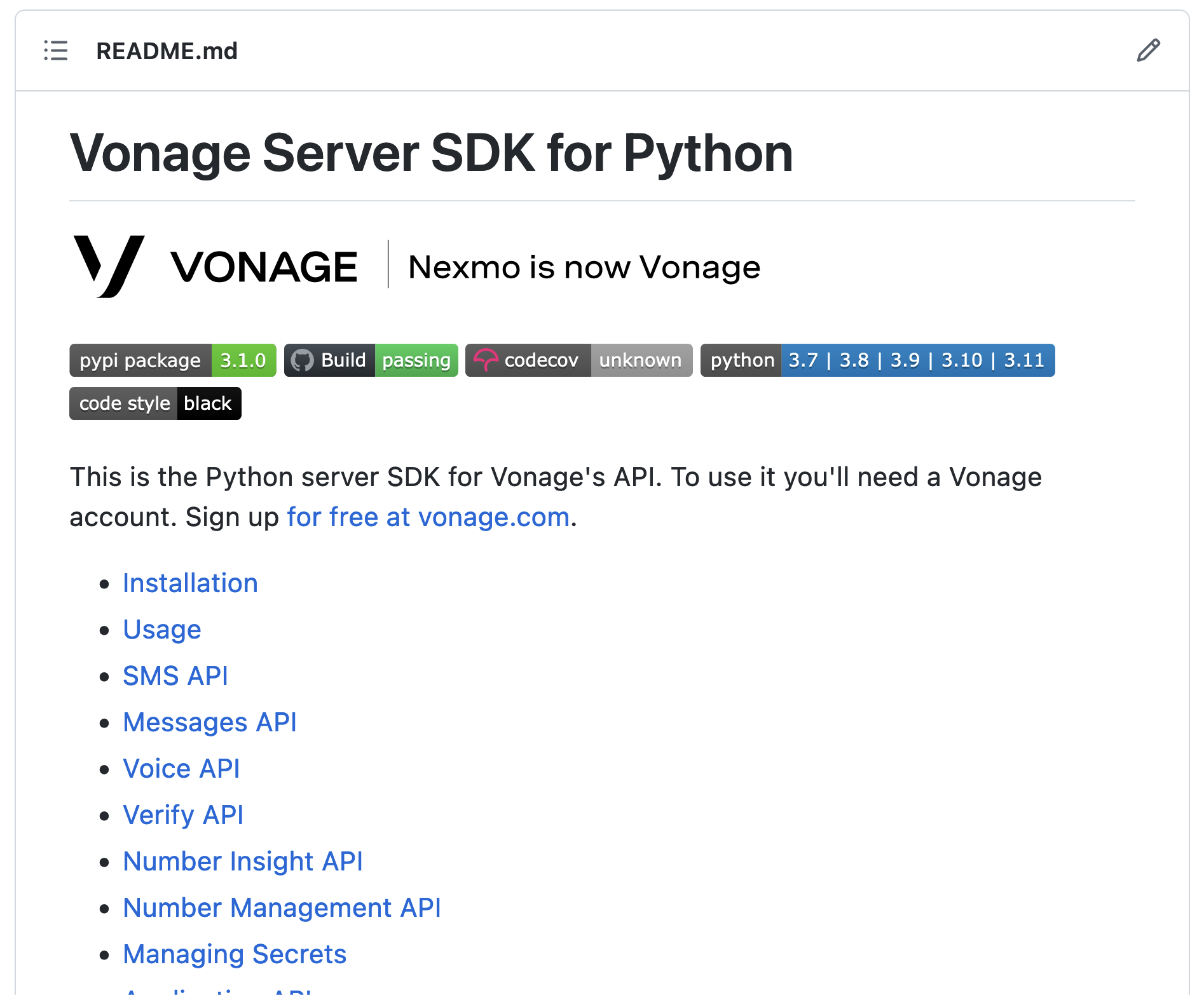
Task: Follow the 'for free at vonage.com' link
Action: tap(428, 517)
